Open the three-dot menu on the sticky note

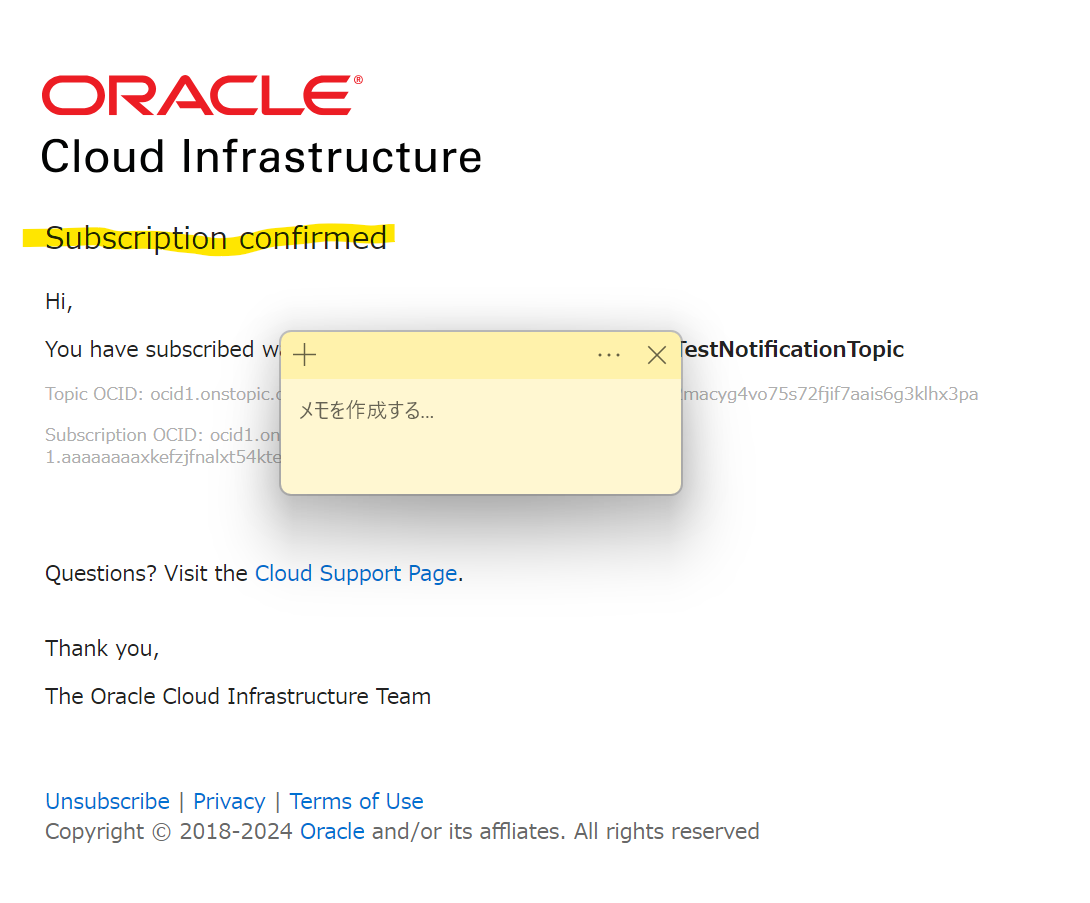[x=609, y=355]
